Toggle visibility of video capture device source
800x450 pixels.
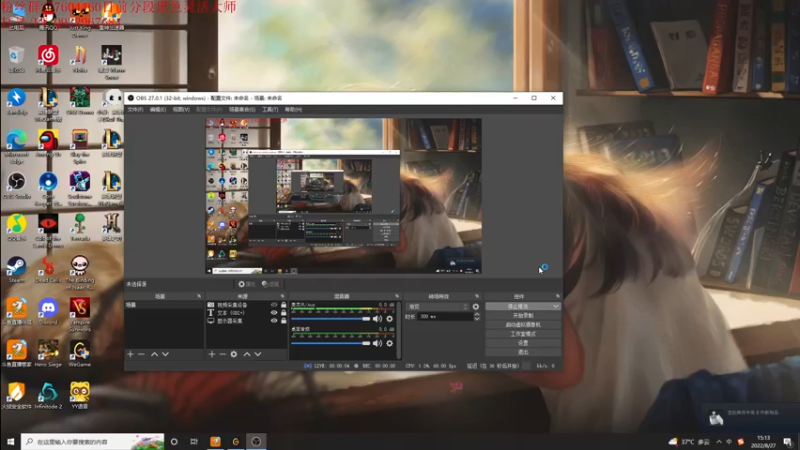click(x=274, y=305)
